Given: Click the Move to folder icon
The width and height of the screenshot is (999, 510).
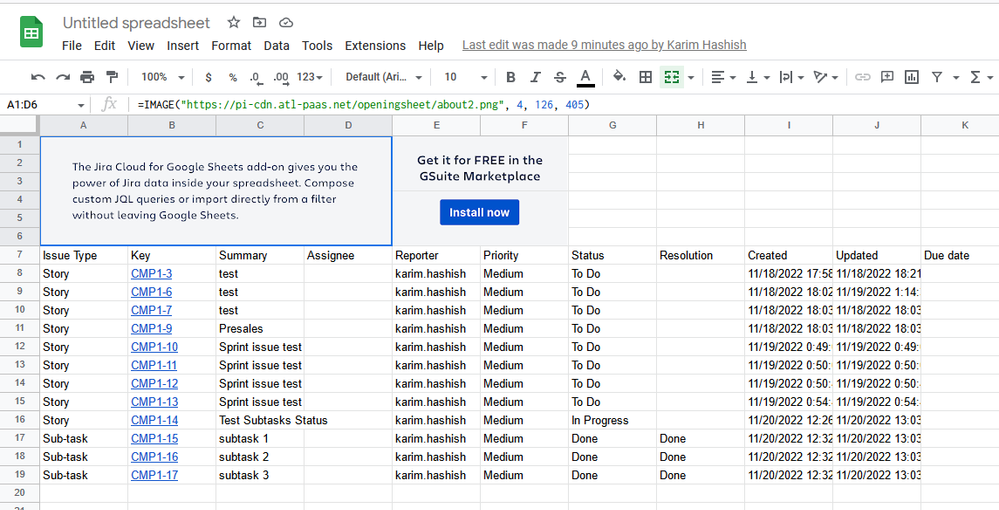Looking at the screenshot, I should [x=259, y=22].
